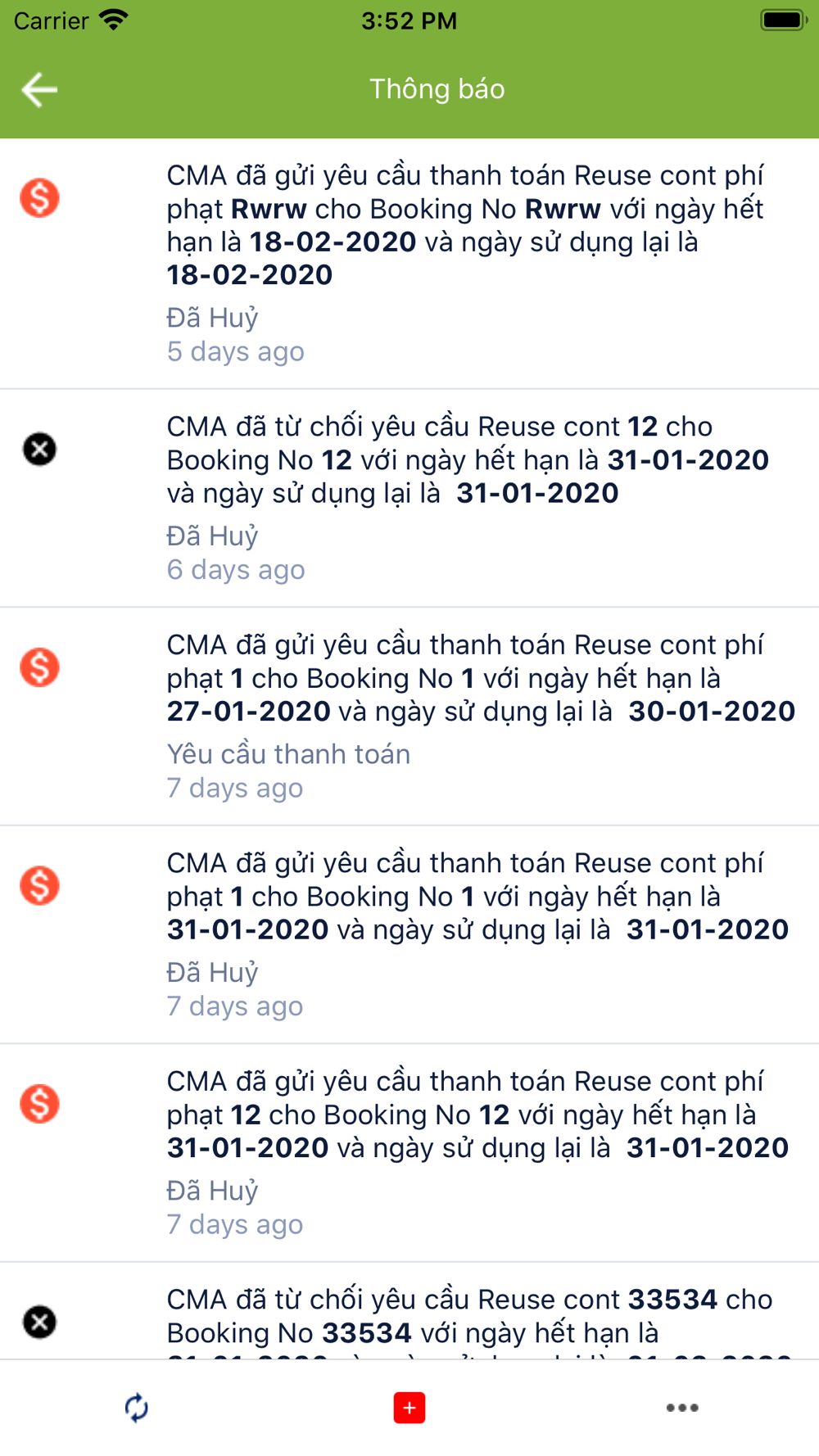The image size is (819, 1456).
Task: Tap 'Đã Huỷ' status under Rwrw notification
Action: coord(213,318)
